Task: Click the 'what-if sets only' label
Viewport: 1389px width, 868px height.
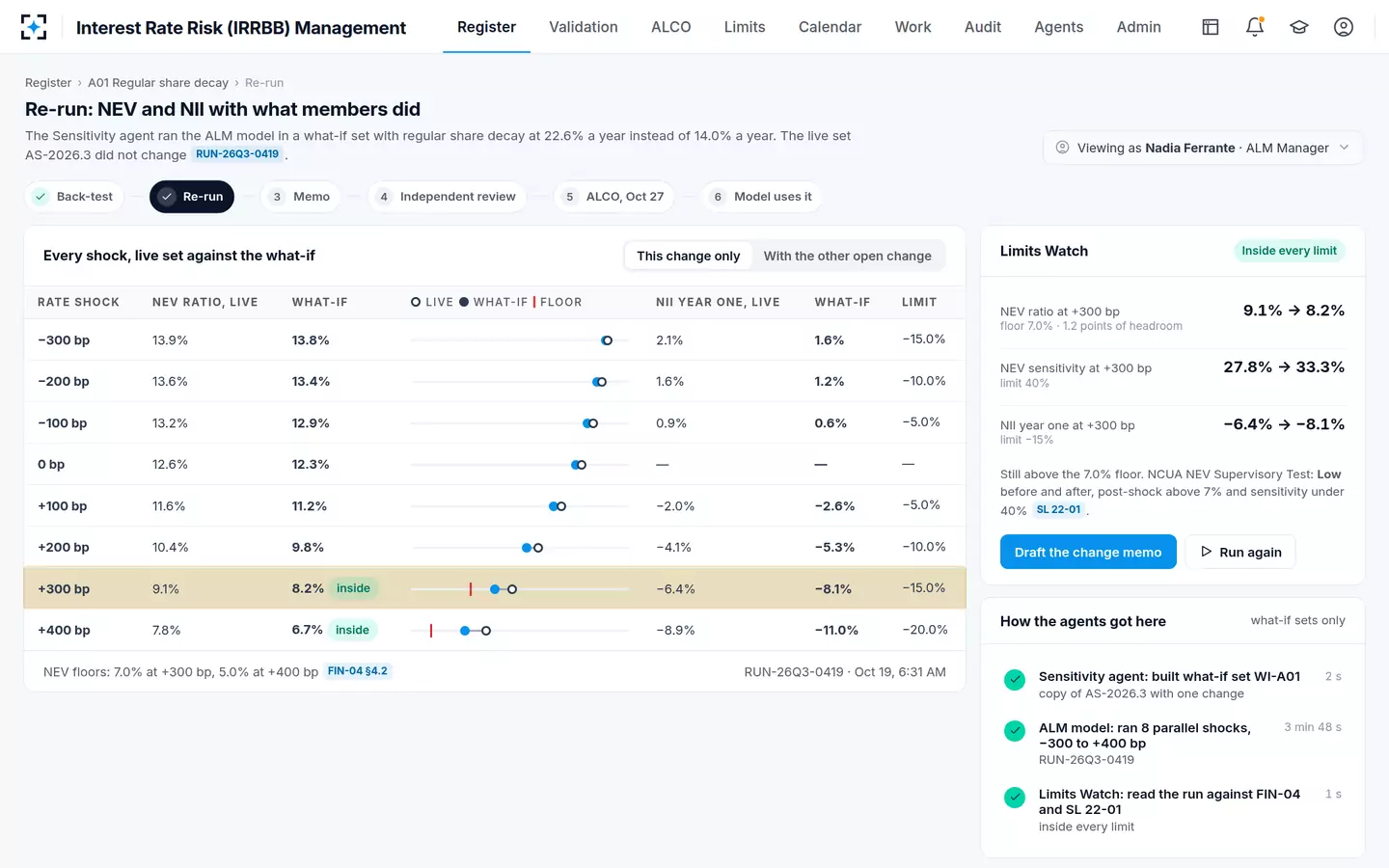Action: [x=1298, y=620]
